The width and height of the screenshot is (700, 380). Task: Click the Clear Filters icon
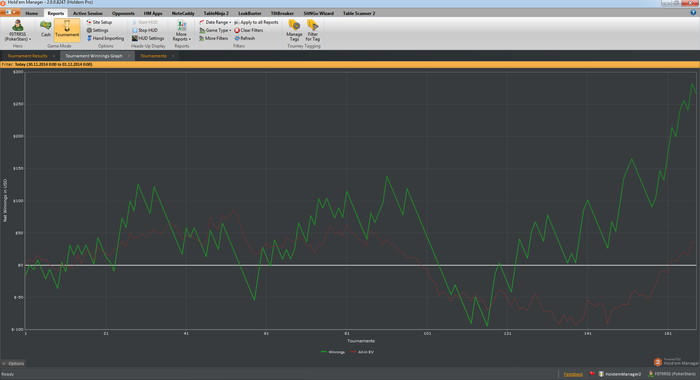click(x=249, y=30)
